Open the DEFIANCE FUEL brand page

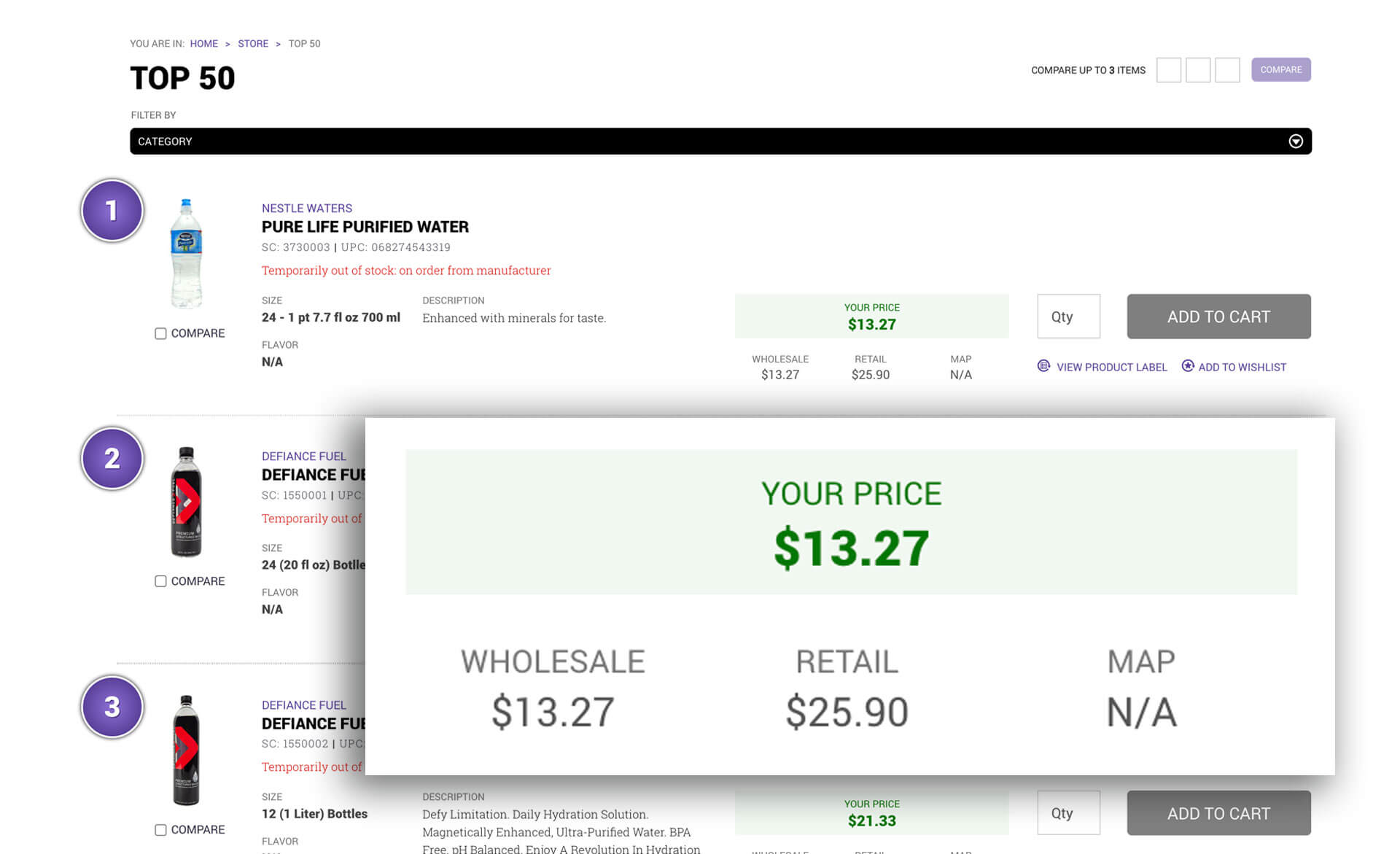click(304, 457)
